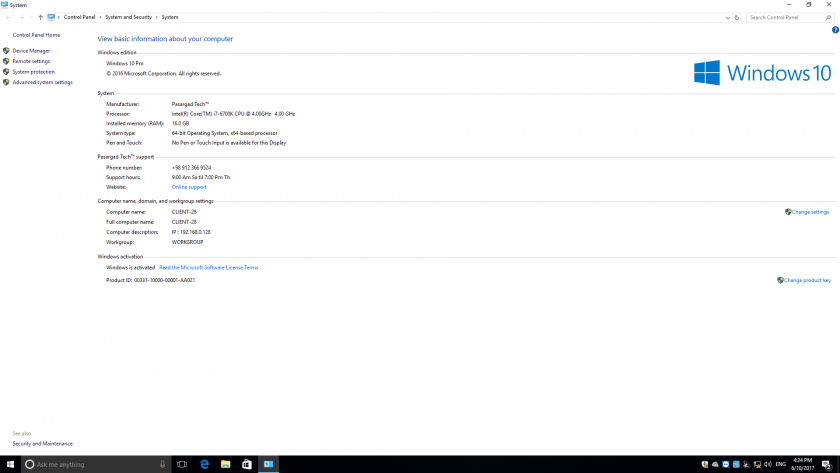Expand the address bar history dropdown
Viewport: 840px width, 473px height.
727,17
